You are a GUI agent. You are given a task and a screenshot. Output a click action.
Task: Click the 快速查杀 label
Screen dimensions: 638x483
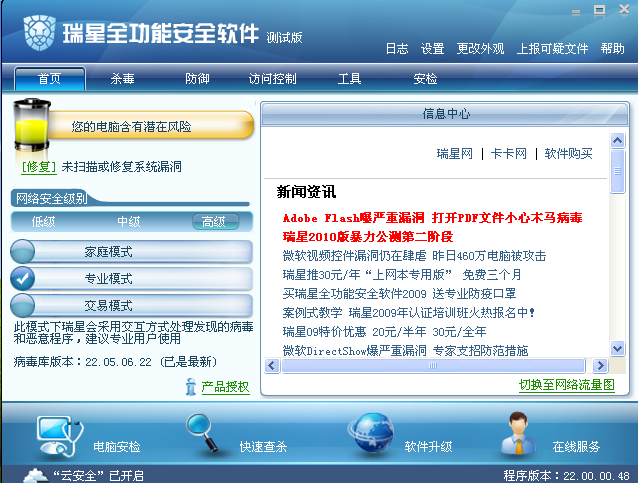(x=263, y=447)
